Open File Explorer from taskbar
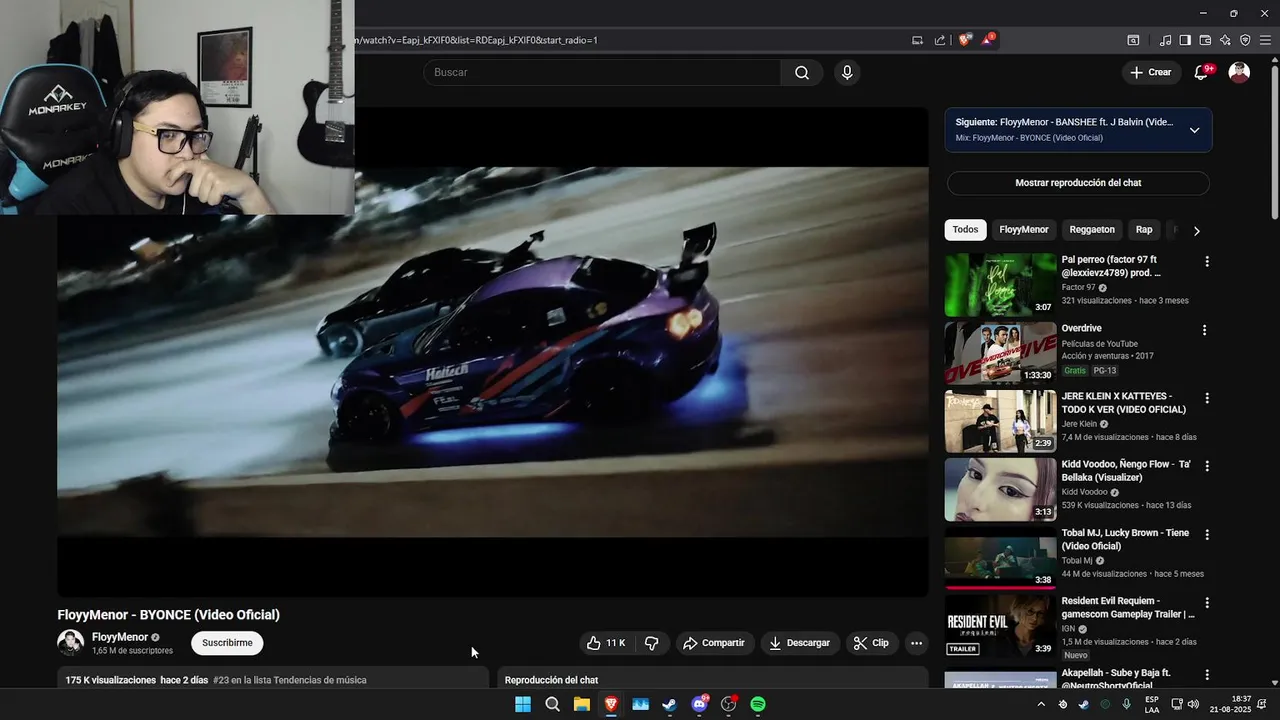This screenshot has height=720, width=1280. pos(581,704)
